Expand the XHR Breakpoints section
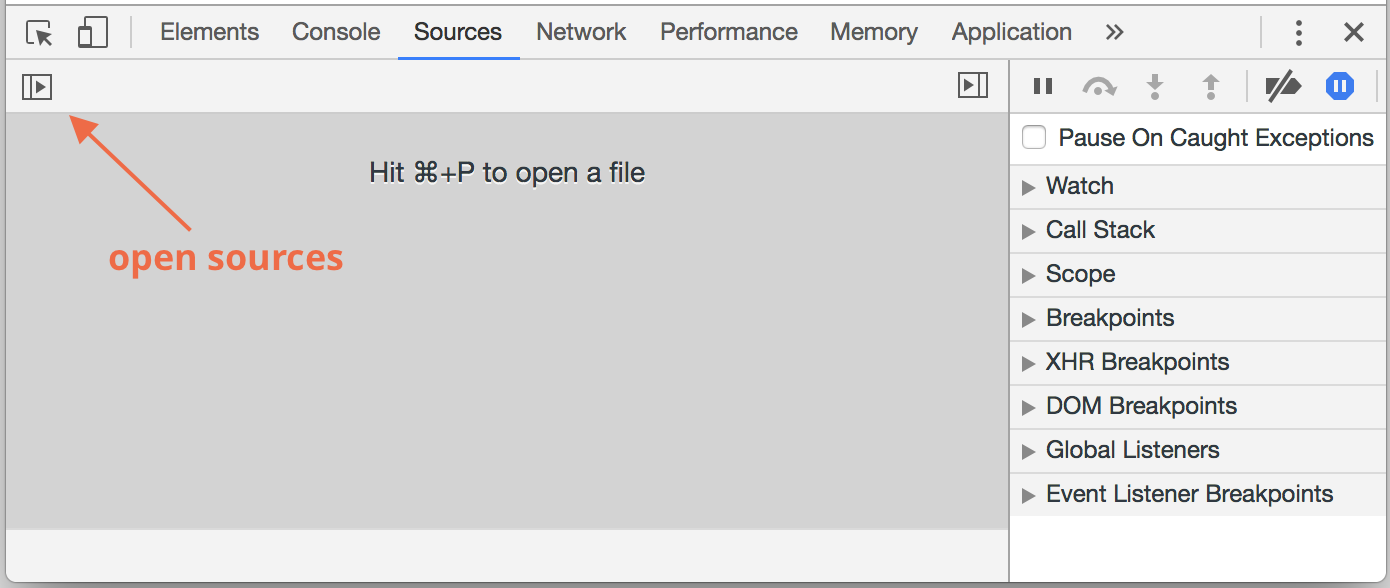 pos(1198,362)
